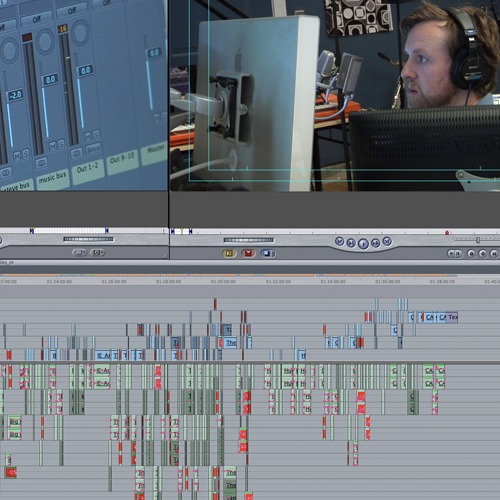Image resolution: width=500 pixels, height=500 pixels.
Task: Mute the Out 1-2 channel strip
Action: click(x=88, y=136)
